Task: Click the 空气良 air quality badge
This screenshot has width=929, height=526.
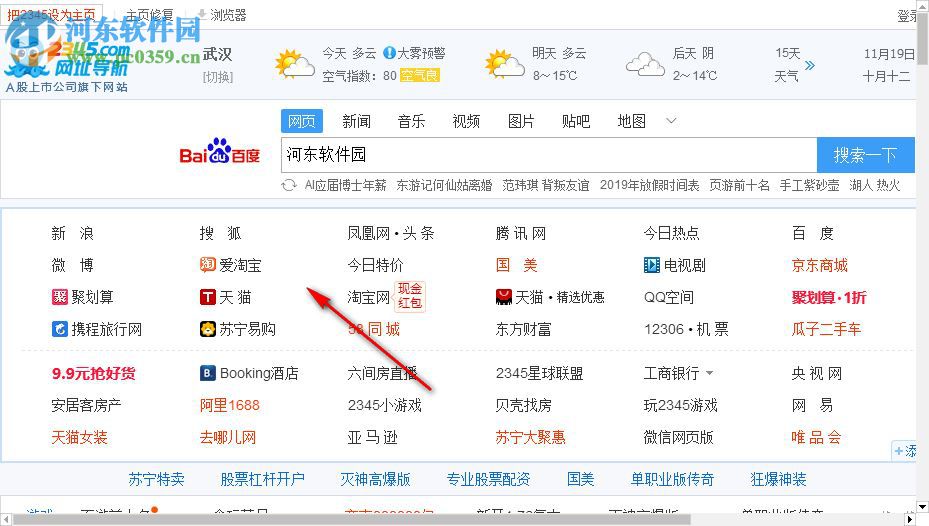Action: tap(420, 76)
